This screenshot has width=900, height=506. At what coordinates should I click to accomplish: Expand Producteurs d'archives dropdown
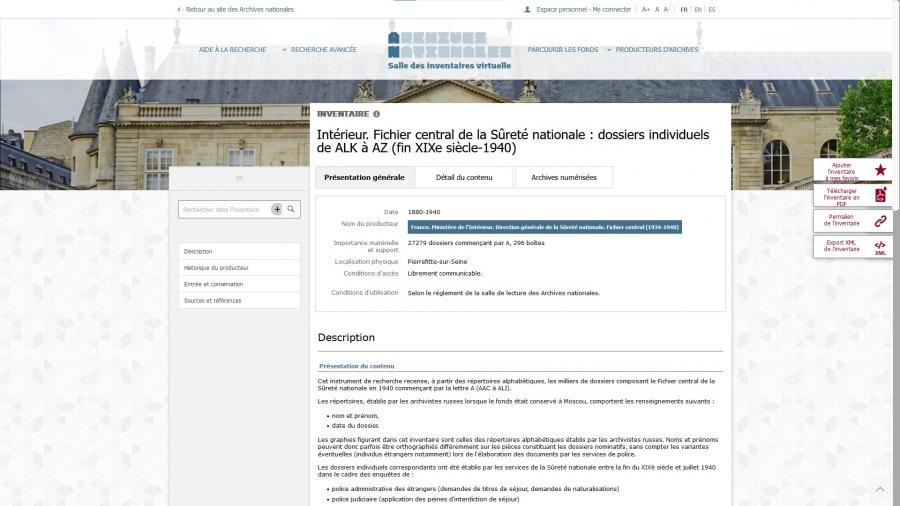pyautogui.click(x=653, y=50)
